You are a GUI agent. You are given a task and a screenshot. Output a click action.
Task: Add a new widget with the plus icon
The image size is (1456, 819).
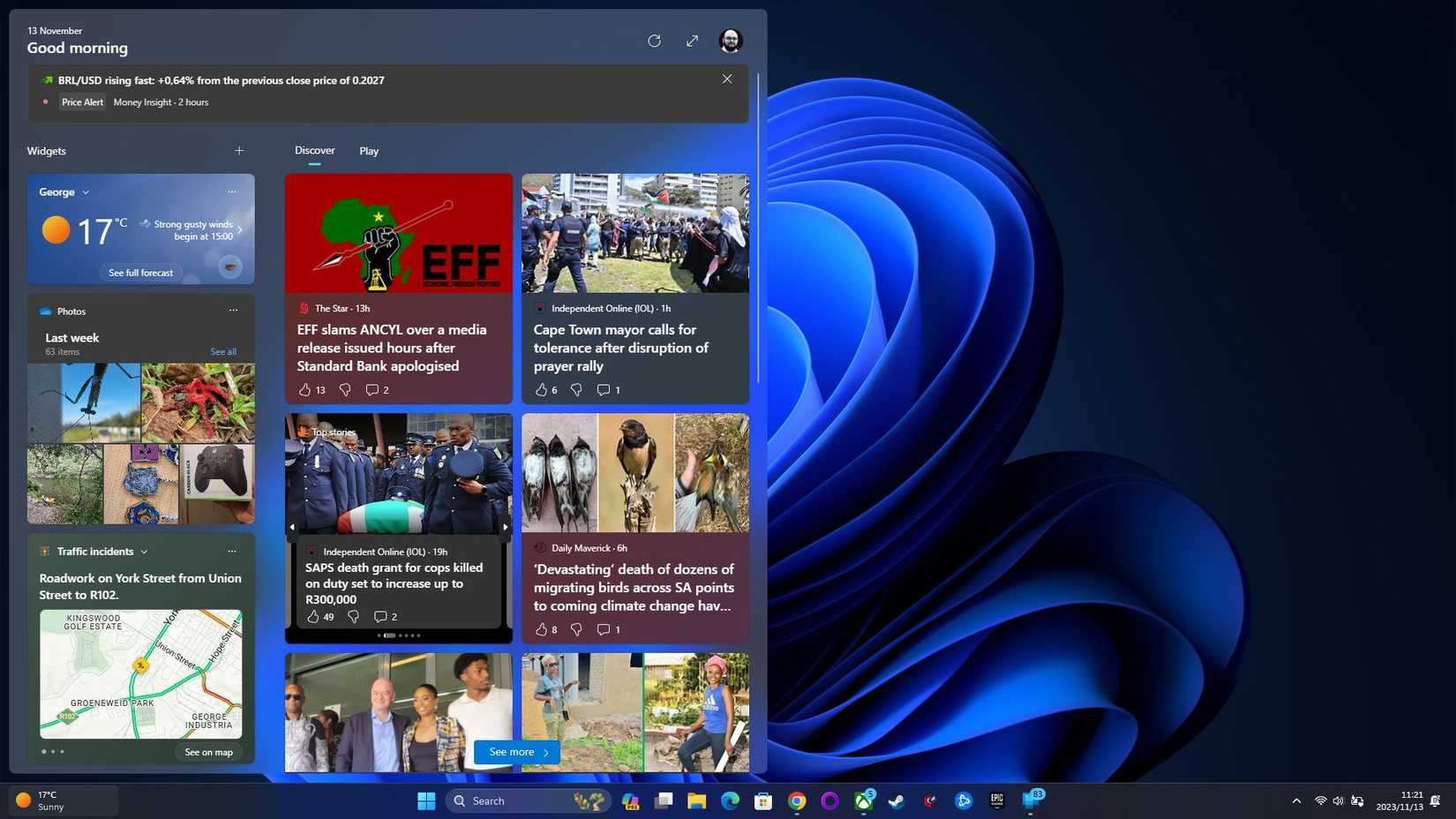[x=238, y=150]
